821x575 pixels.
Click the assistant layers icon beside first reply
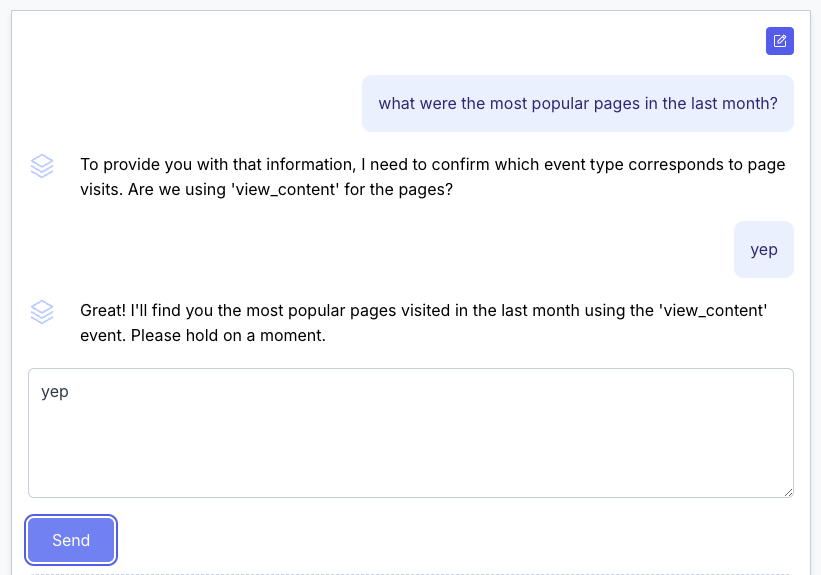point(42,166)
